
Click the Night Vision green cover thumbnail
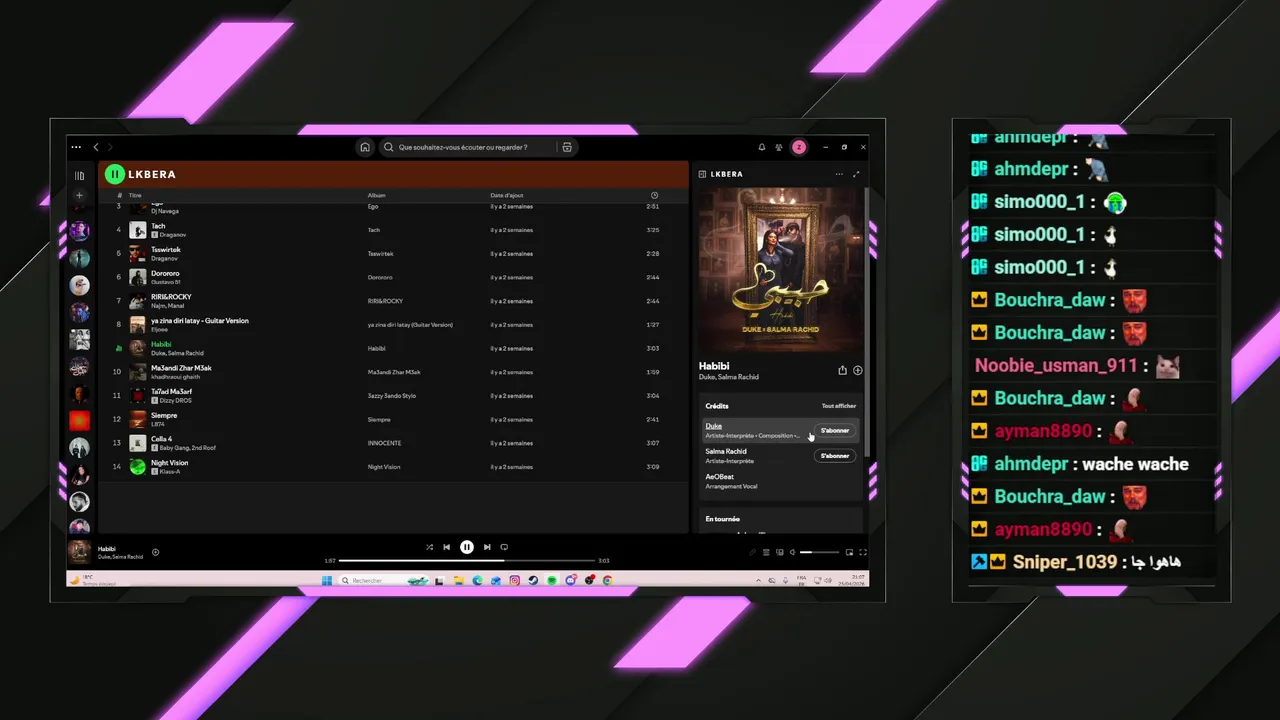point(138,467)
